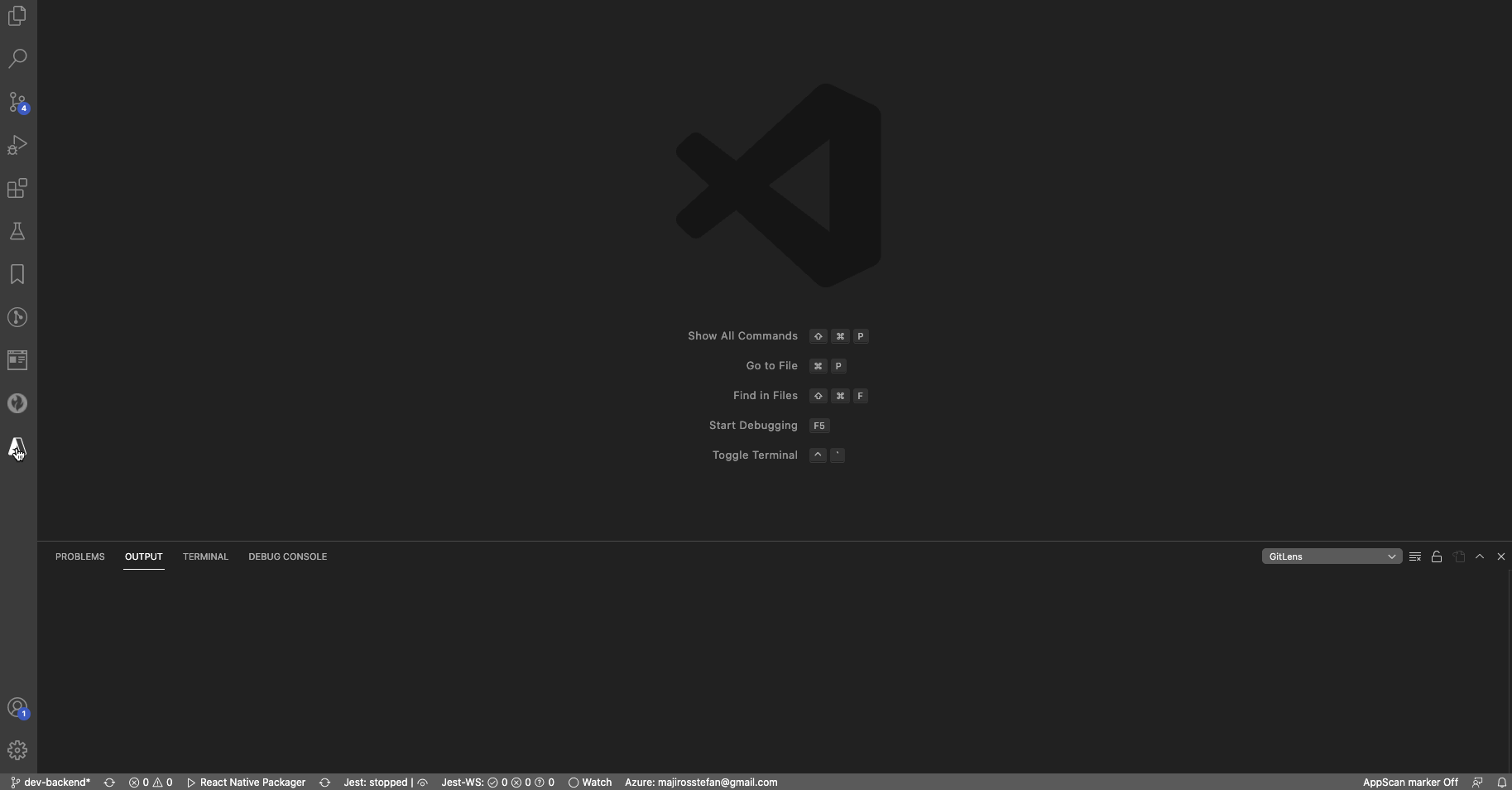Click the dev-backend* branch in status bar
1512x790 pixels.
pyautogui.click(x=50, y=783)
